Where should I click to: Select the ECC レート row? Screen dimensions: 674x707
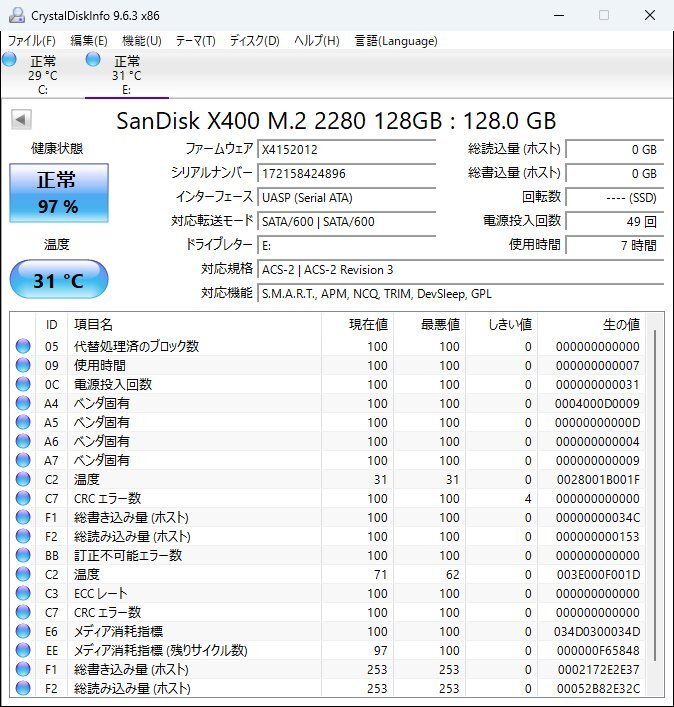click(328, 593)
